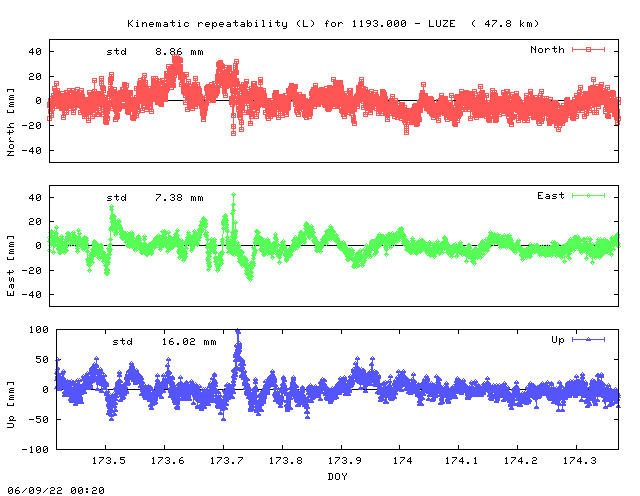The height and width of the screenshot is (496, 640).
Task: Click the 'East [mm]' y-axis label
Action: 11,265
